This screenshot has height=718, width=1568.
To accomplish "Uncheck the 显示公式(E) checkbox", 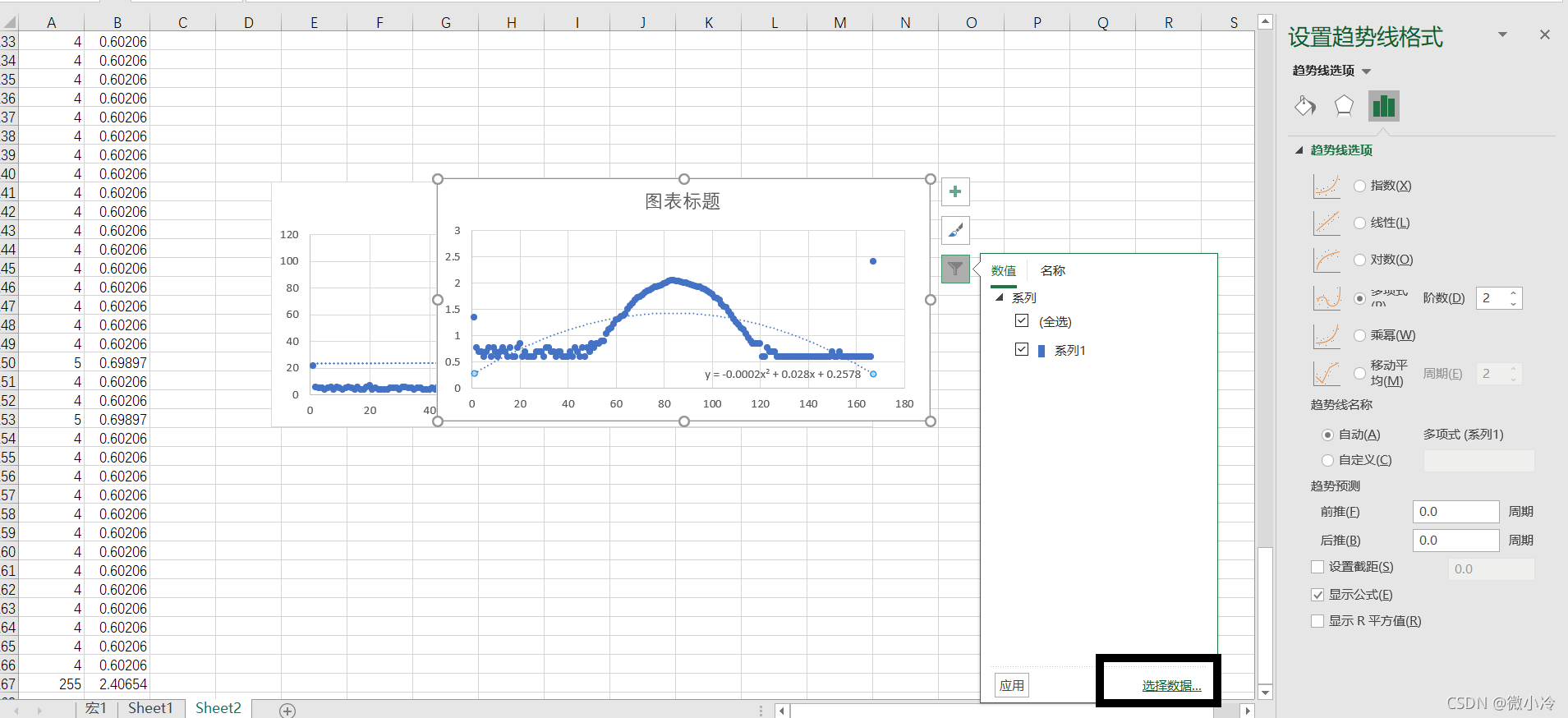I will (x=1317, y=595).
